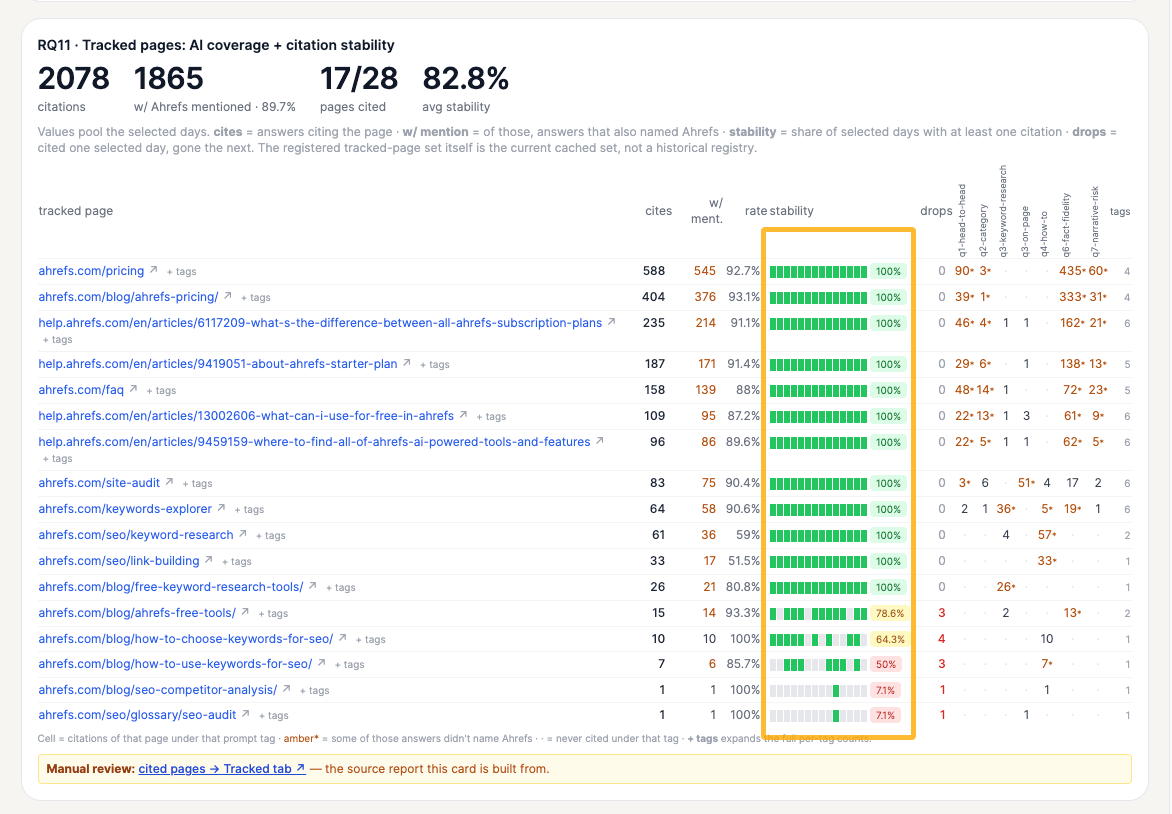Click stability bar for how-to-choose-keywords-for-seo row
The width and height of the screenshot is (1172, 814).
coord(818,640)
